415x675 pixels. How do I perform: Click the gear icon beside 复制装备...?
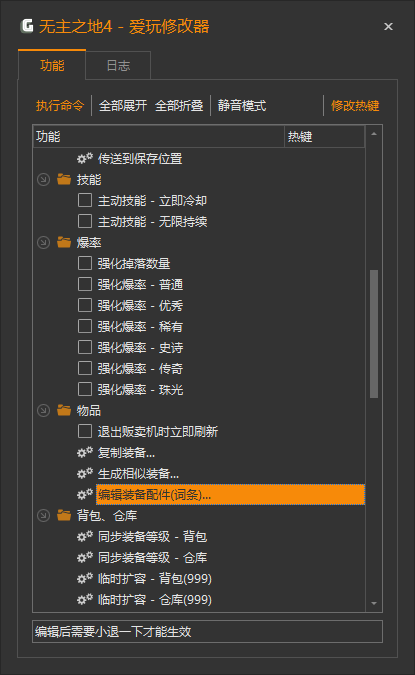tap(85, 452)
